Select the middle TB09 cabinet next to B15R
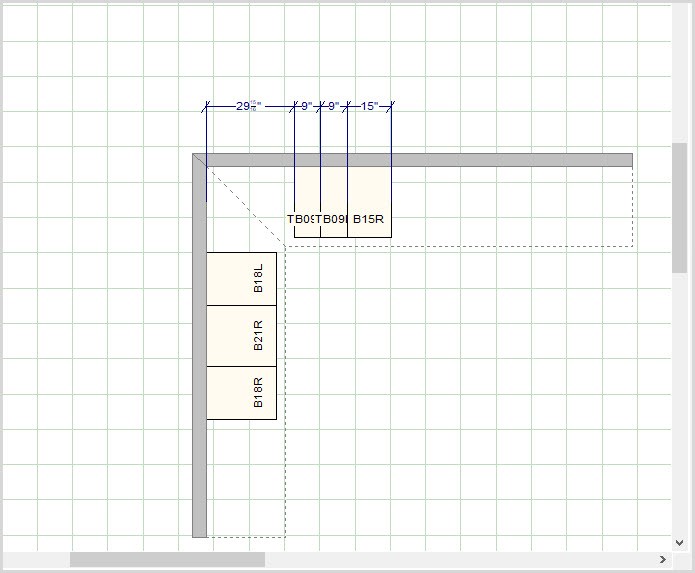Screen dimensions: 695x573 click(x=334, y=202)
